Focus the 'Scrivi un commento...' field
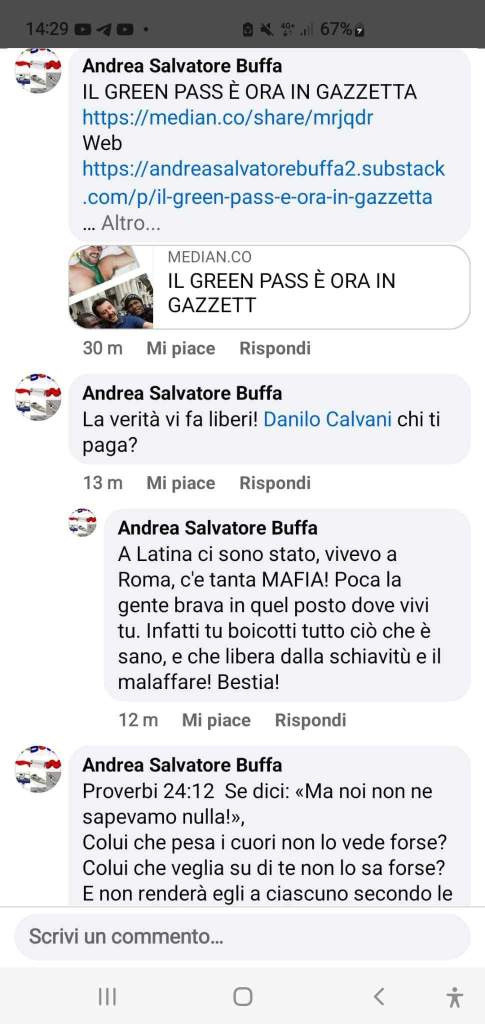The width and height of the screenshot is (485, 1024). (242, 936)
